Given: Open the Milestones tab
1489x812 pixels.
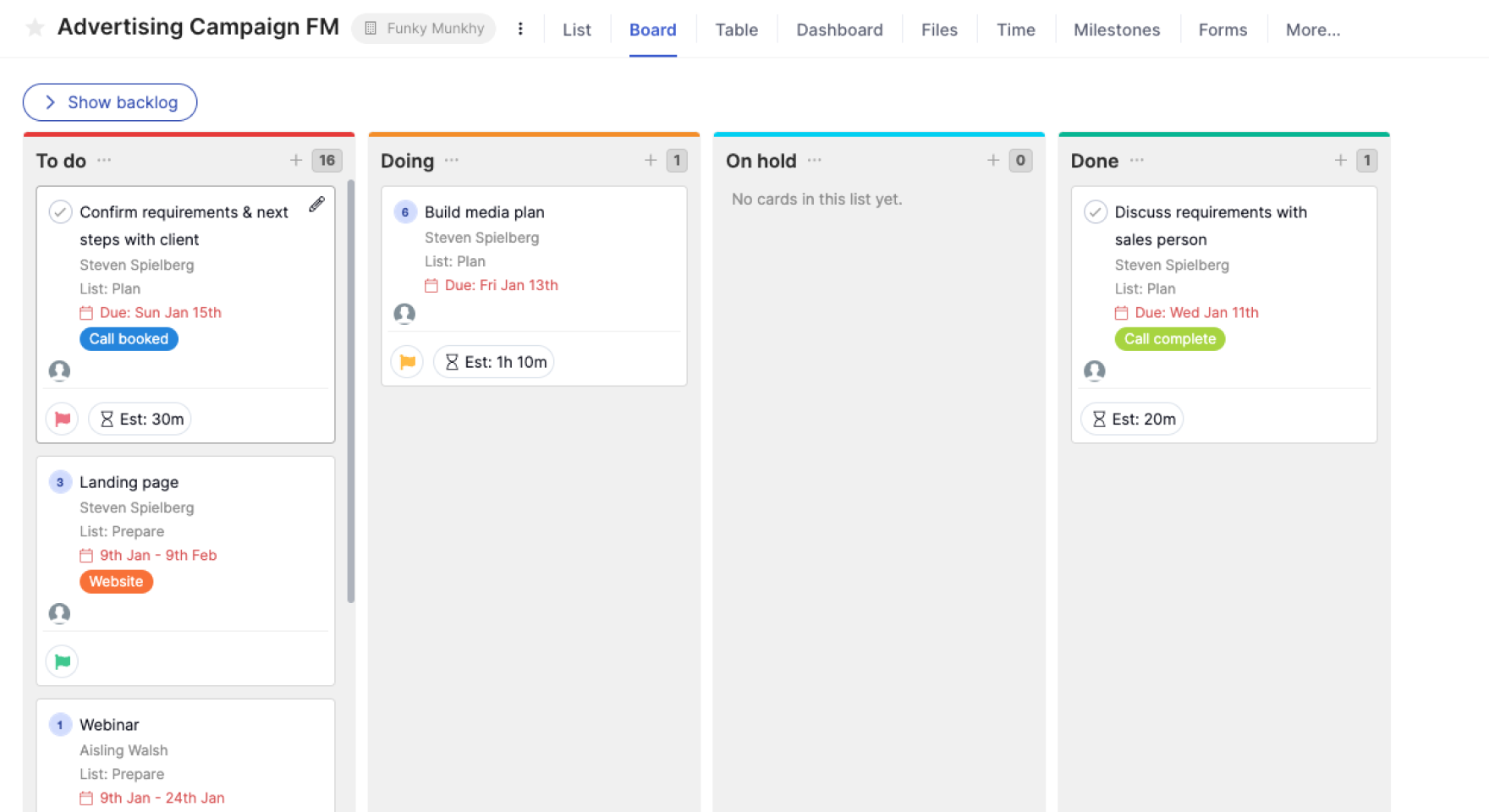Looking at the screenshot, I should (1117, 30).
